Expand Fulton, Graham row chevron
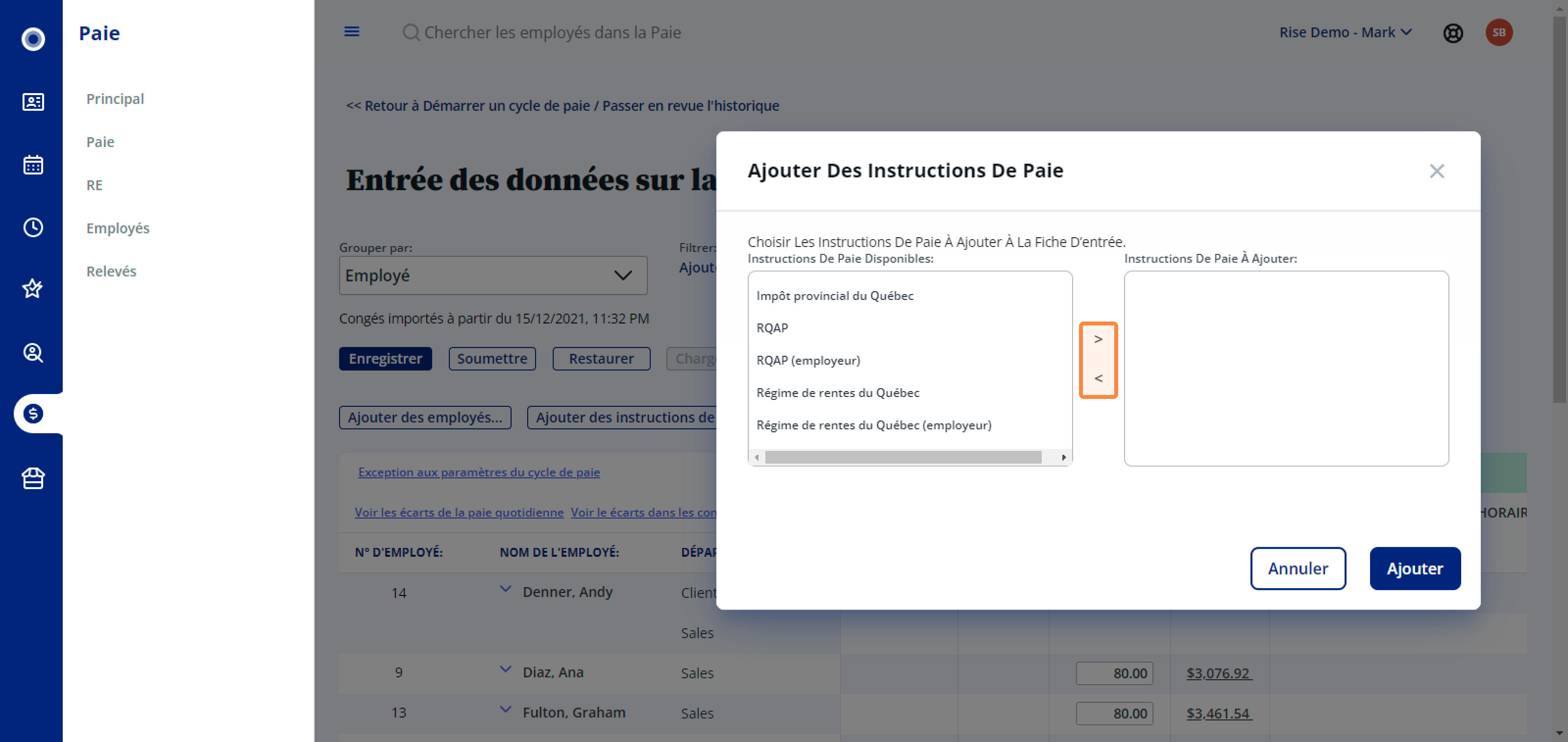Screen dimensions: 1568x742 click(505, 709)
